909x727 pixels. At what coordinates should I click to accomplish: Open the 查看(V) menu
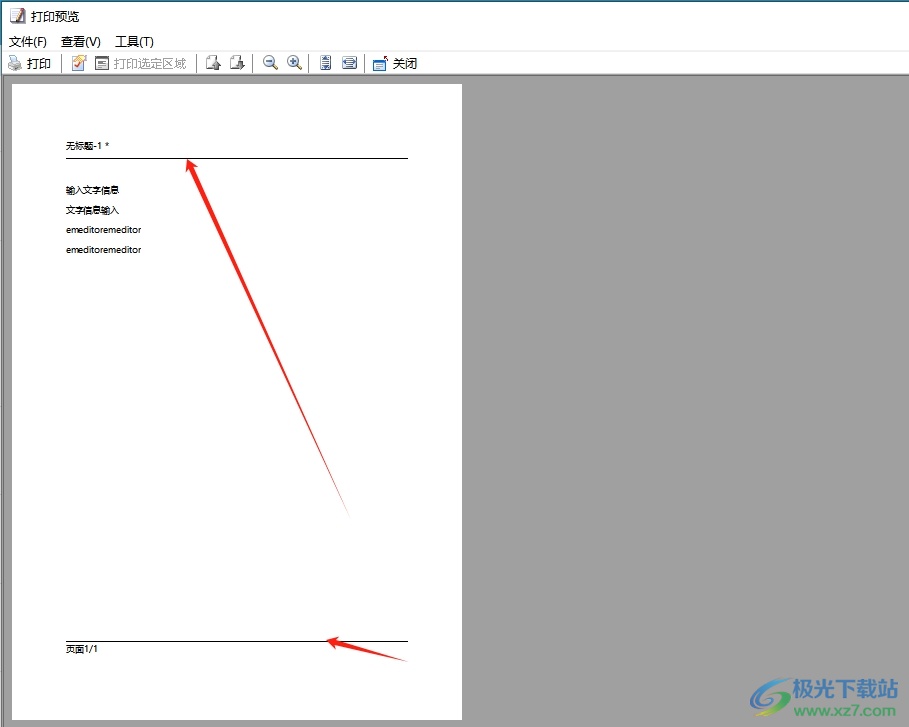81,42
